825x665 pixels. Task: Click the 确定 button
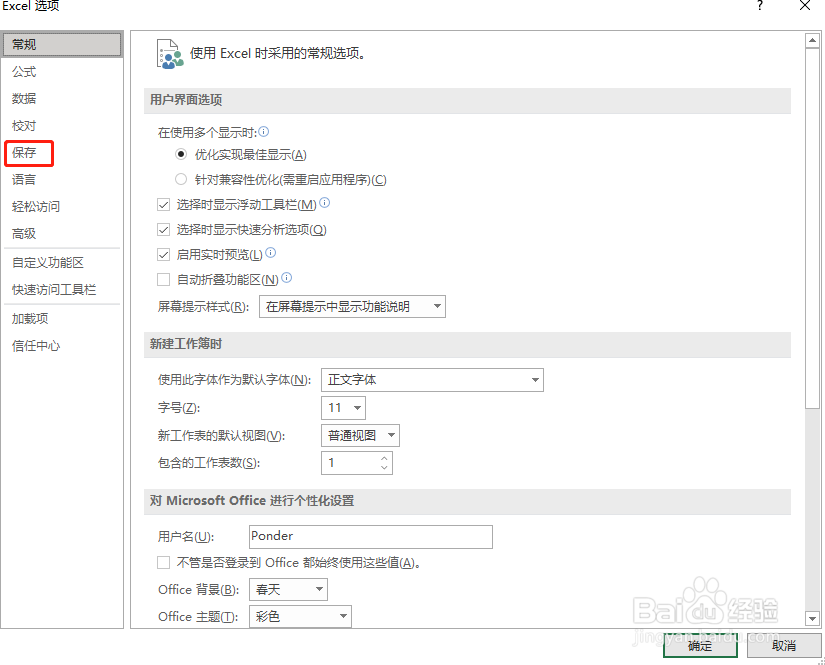click(x=700, y=646)
